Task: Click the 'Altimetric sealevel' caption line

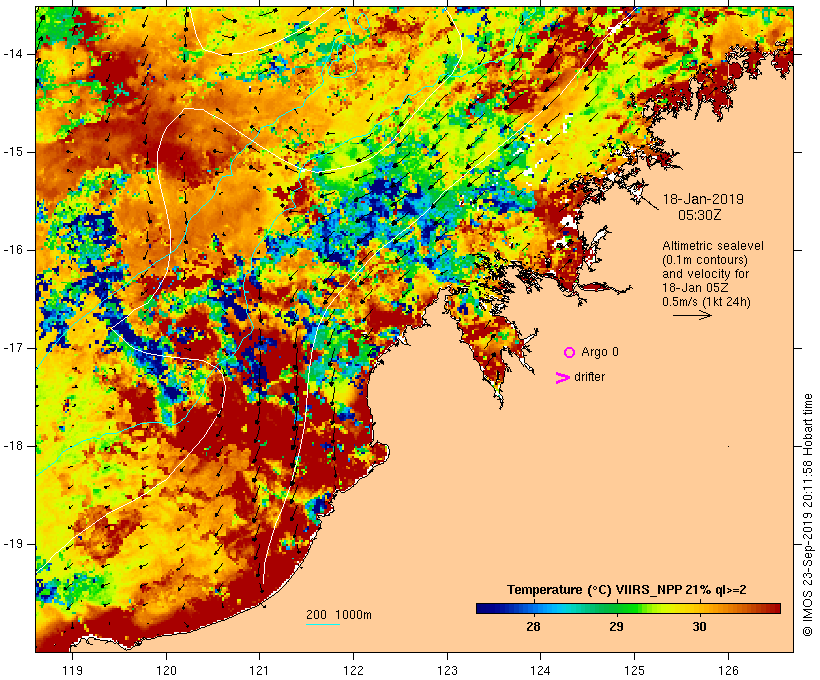Action: tap(713, 246)
